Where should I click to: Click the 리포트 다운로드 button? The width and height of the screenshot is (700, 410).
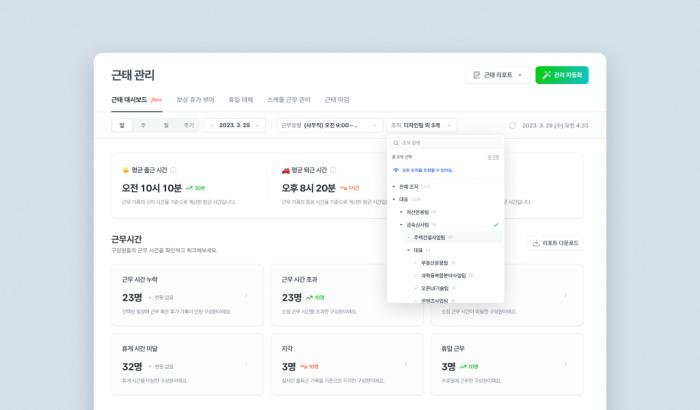555,243
